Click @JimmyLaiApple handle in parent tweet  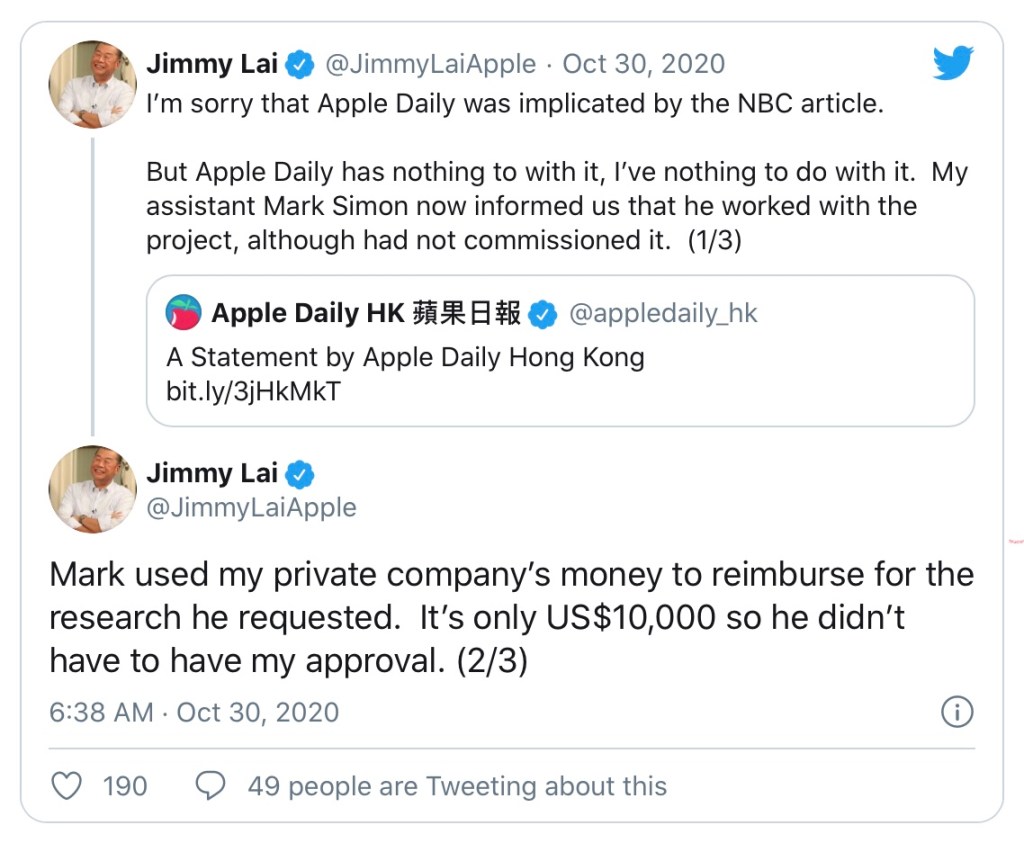pos(431,65)
